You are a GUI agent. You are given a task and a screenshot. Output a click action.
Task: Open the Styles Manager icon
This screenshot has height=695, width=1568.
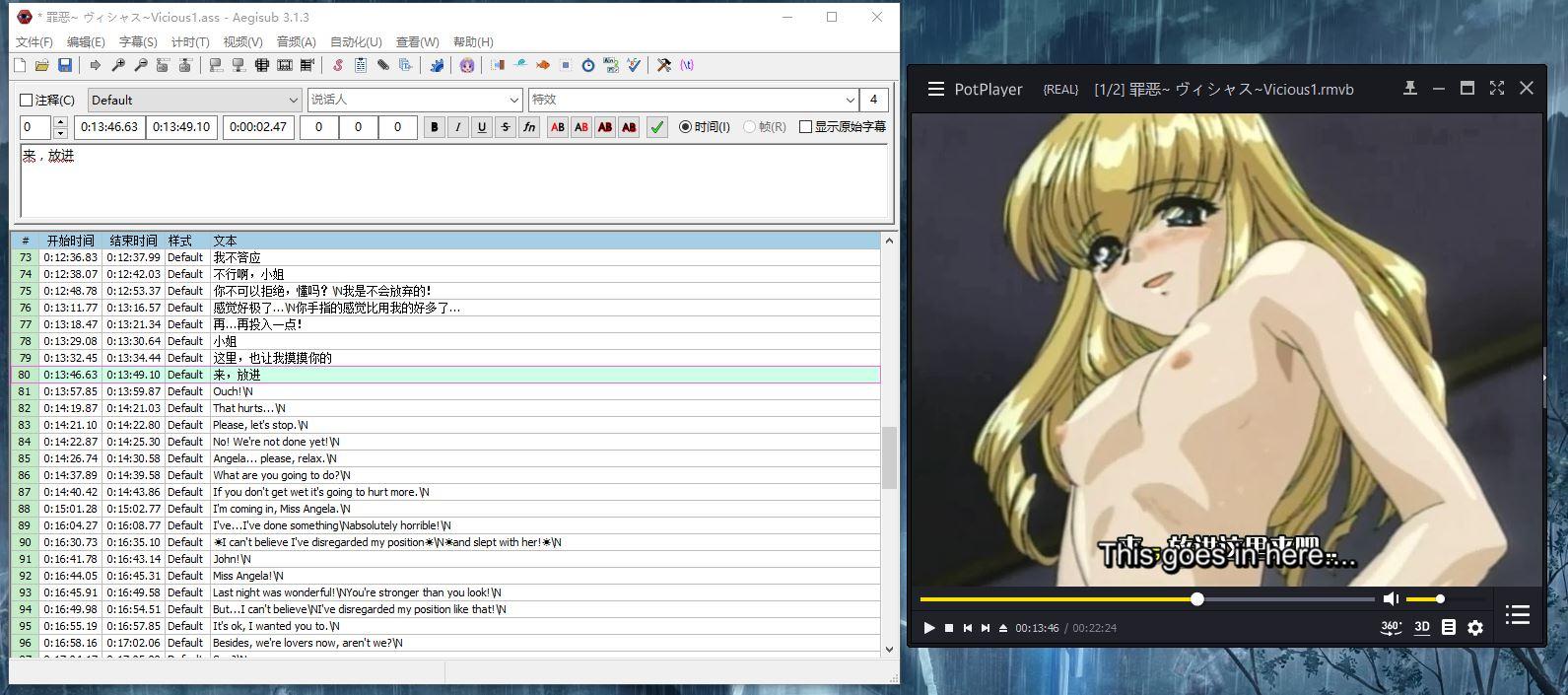[337, 65]
